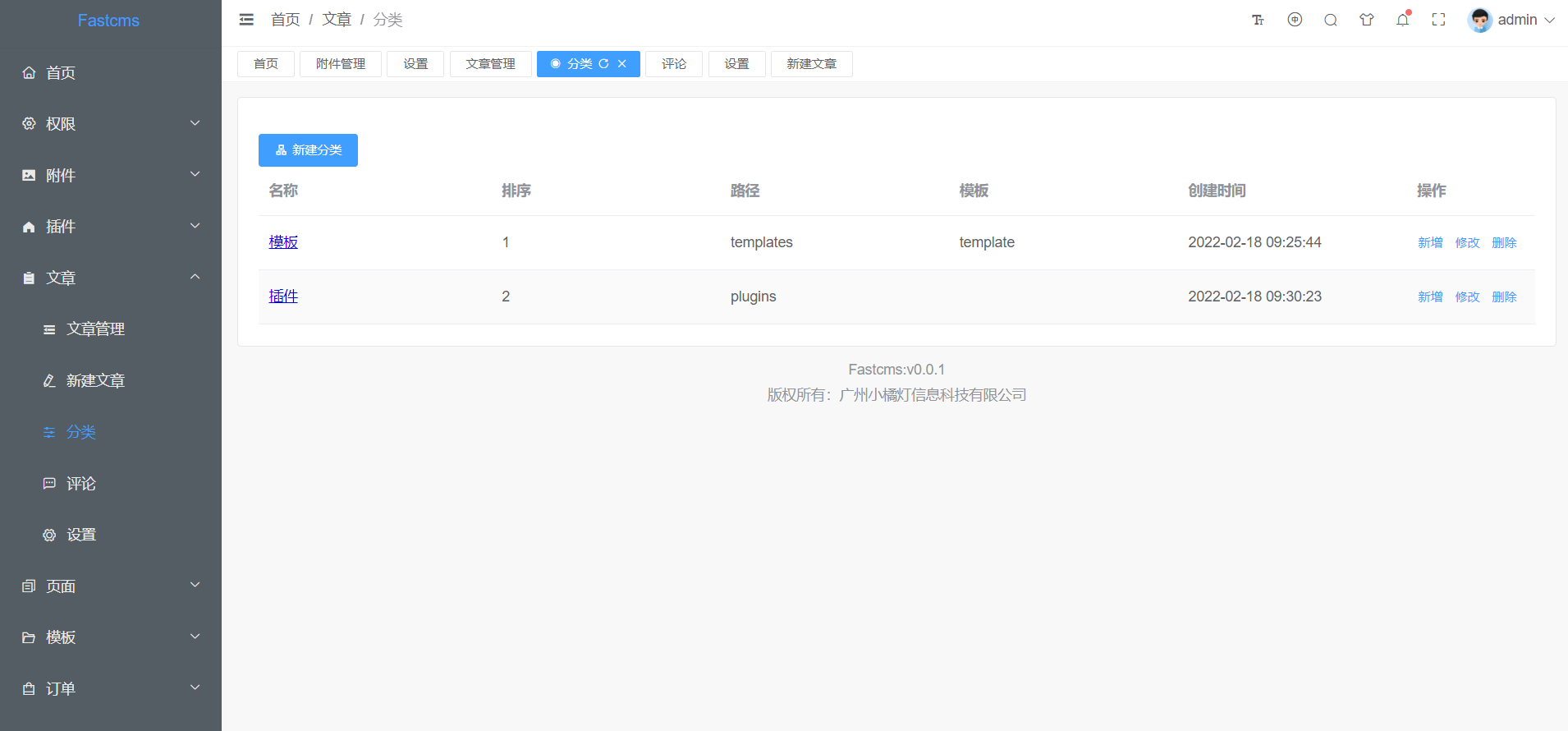The height and width of the screenshot is (731, 1568).
Task: Open the admin user dropdown
Action: 1511,20
